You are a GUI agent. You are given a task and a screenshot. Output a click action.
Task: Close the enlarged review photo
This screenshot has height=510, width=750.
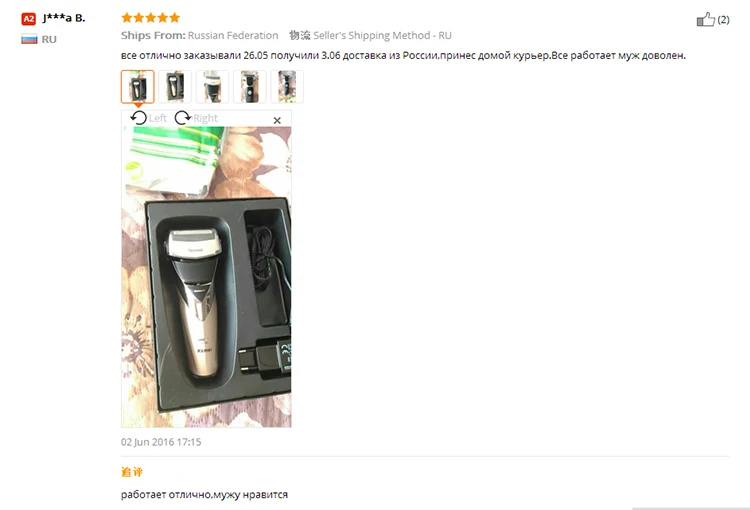277,121
